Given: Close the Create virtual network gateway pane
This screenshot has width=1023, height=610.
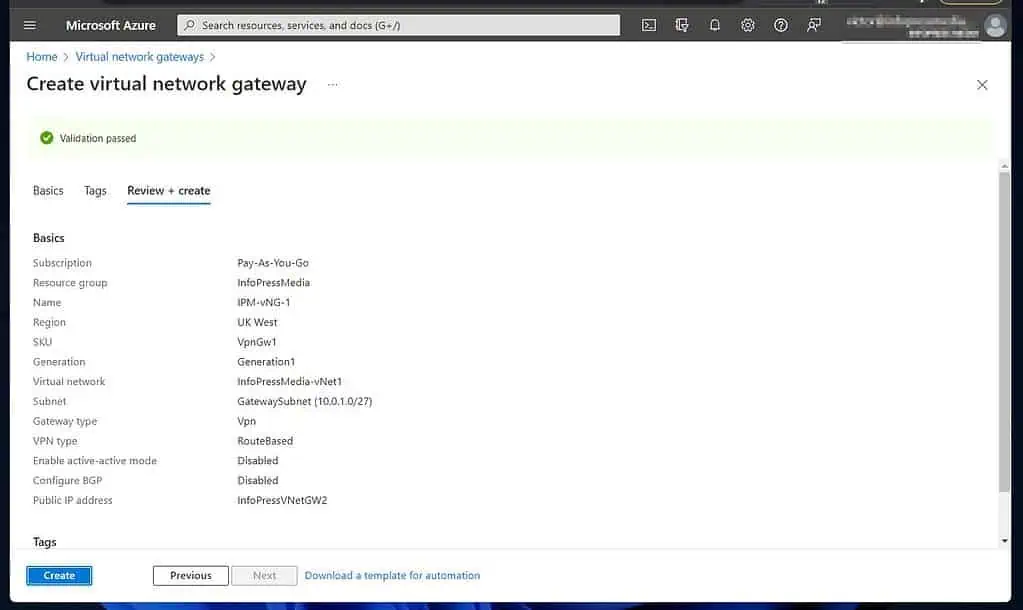Looking at the screenshot, I should click(982, 85).
